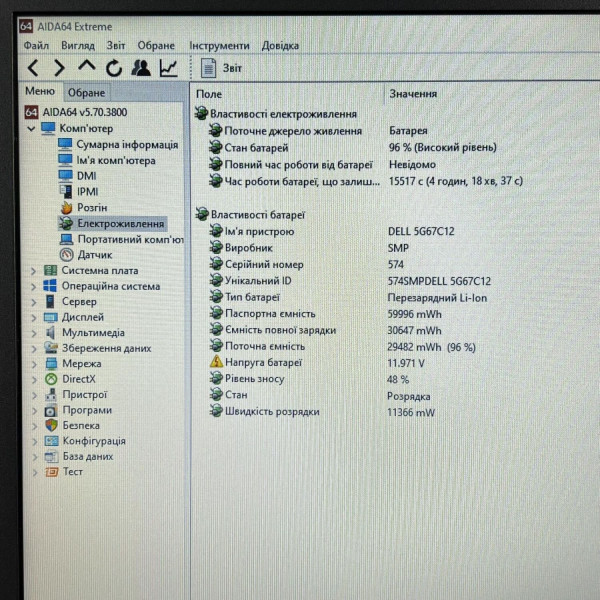
Task: Expand the Сервер node
Action: click(34, 302)
